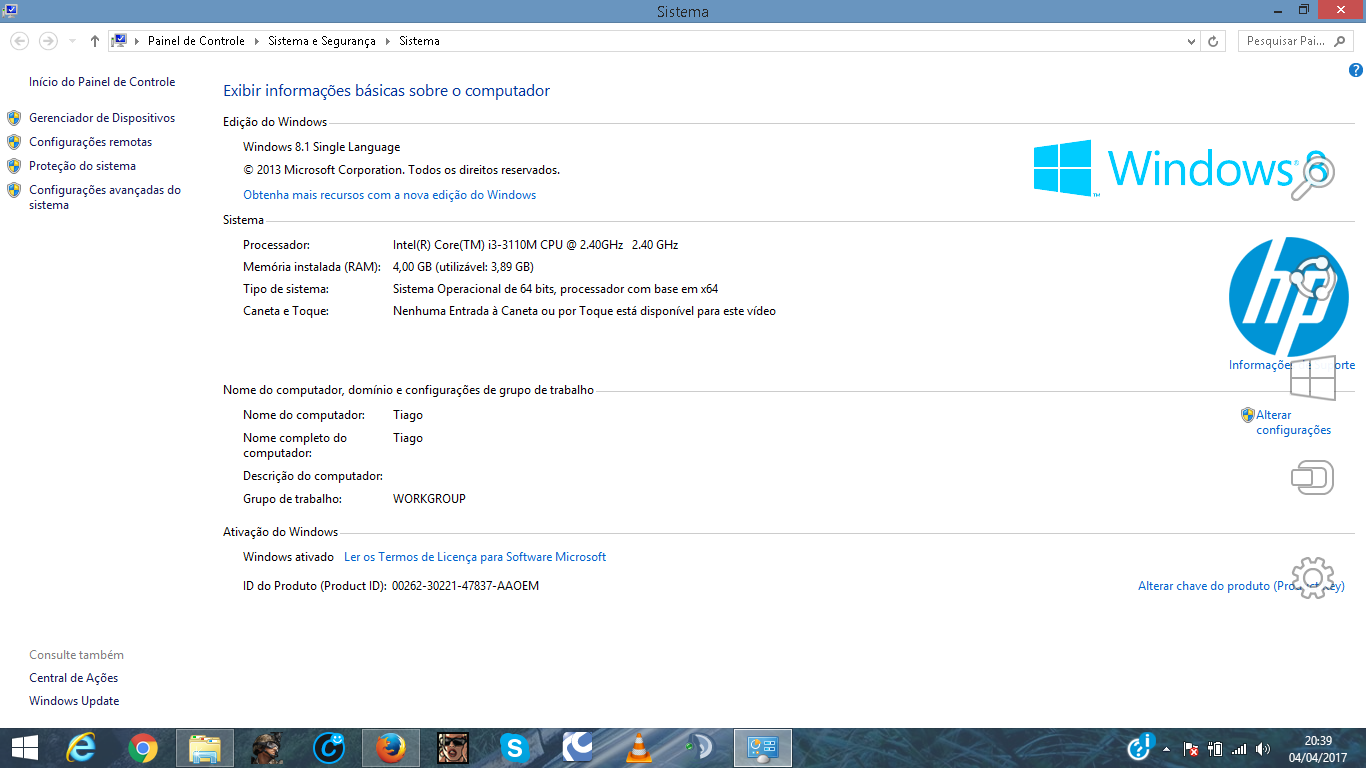Click the Start charm Windows logo
The height and width of the screenshot is (768, 1366).
(1312, 377)
